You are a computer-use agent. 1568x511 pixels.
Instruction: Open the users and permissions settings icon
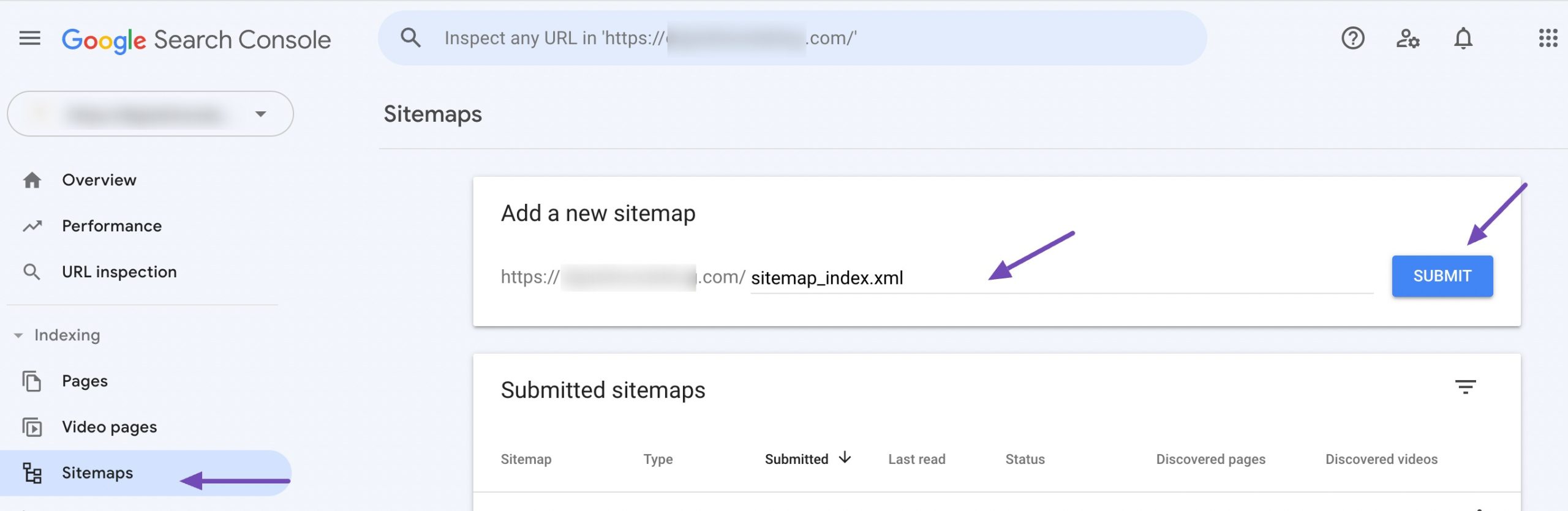(1409, 39)
